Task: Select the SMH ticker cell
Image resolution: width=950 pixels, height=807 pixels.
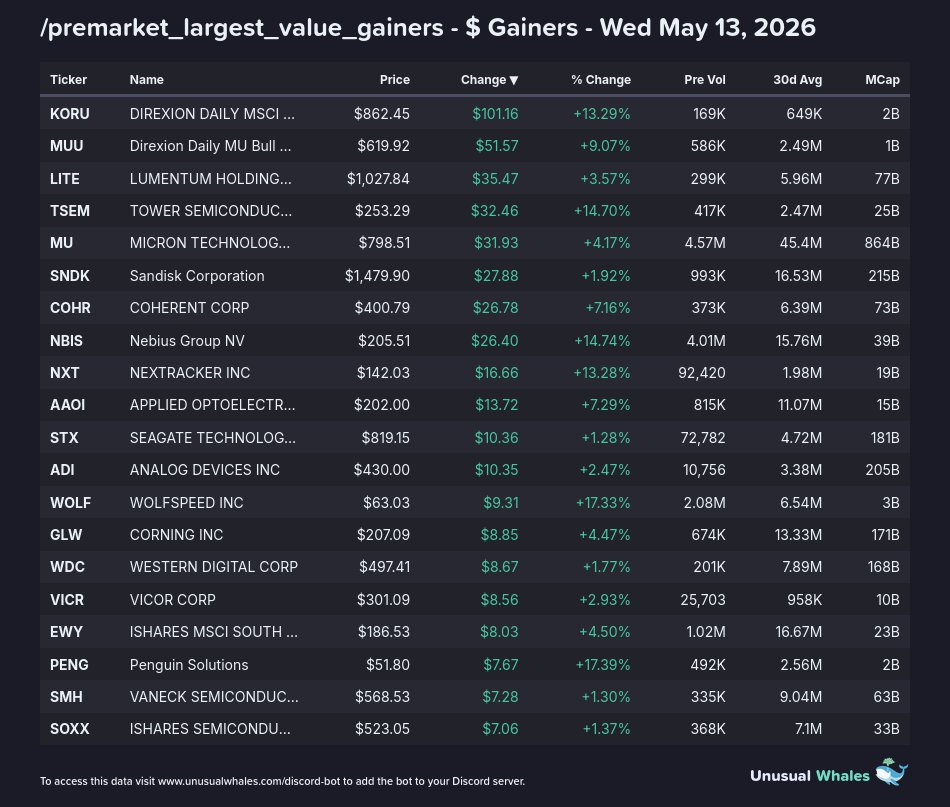Action: tap(66, 697)
